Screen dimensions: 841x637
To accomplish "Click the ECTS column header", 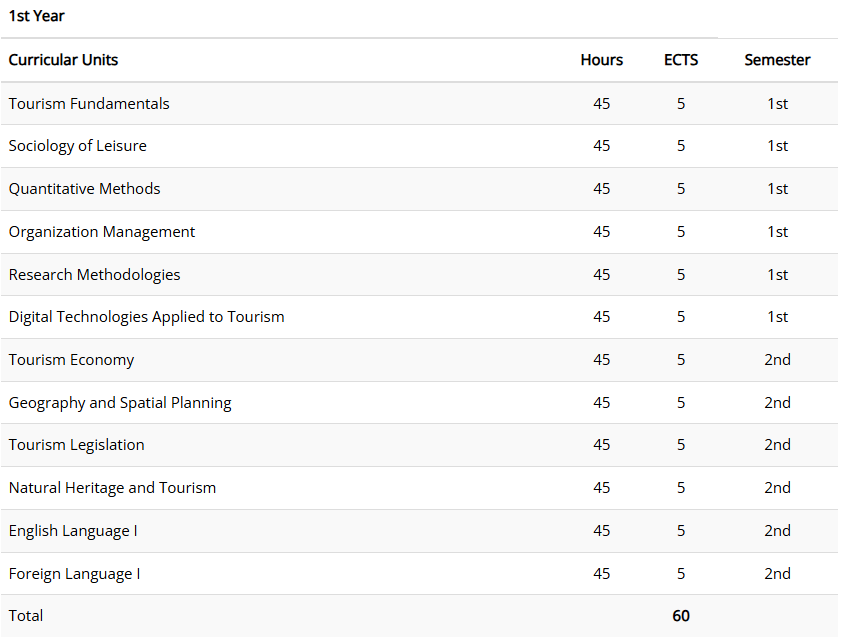I will (x=681, y=60).
